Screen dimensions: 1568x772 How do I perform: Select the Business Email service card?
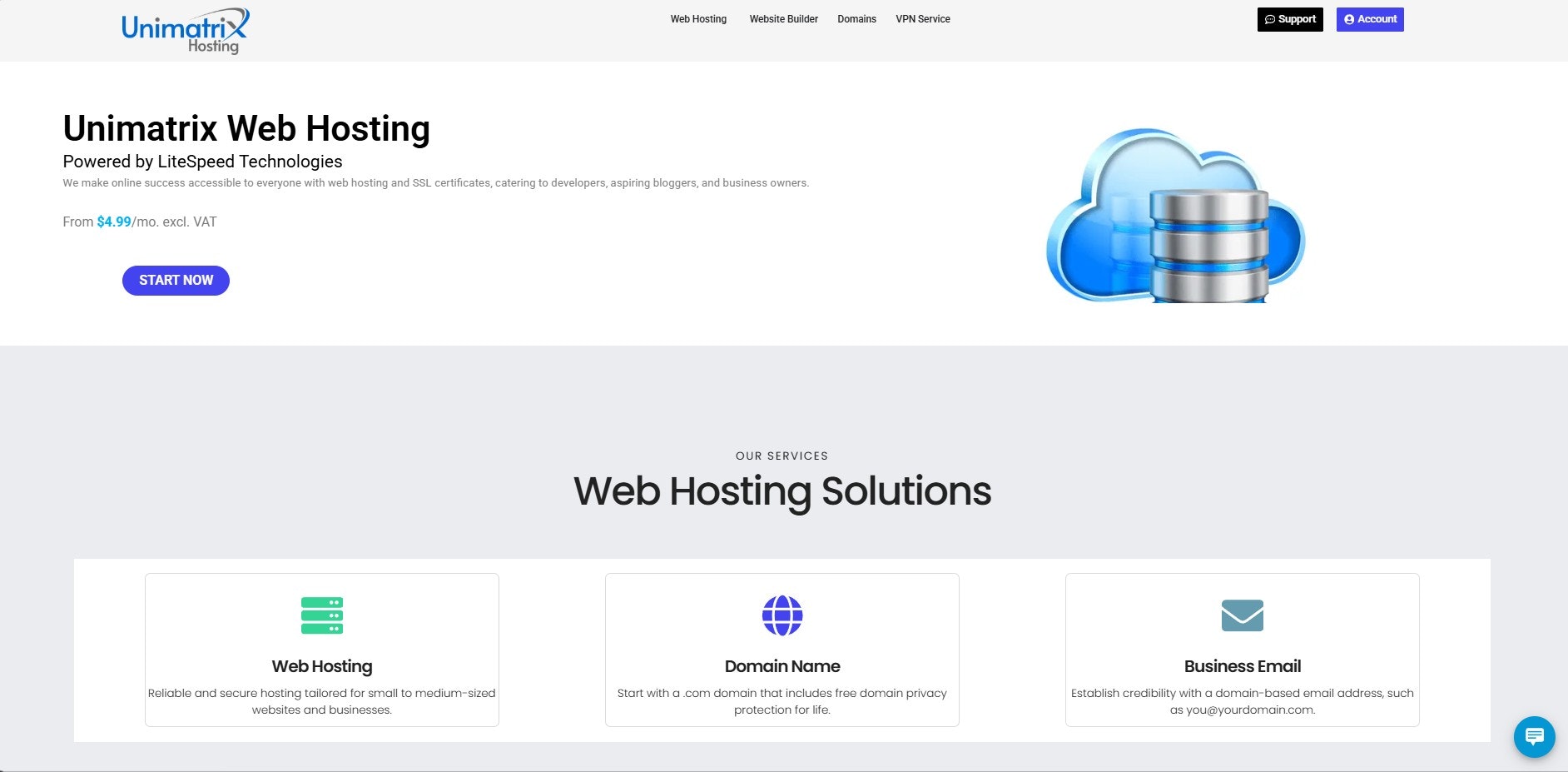[x=1242, y=650]
